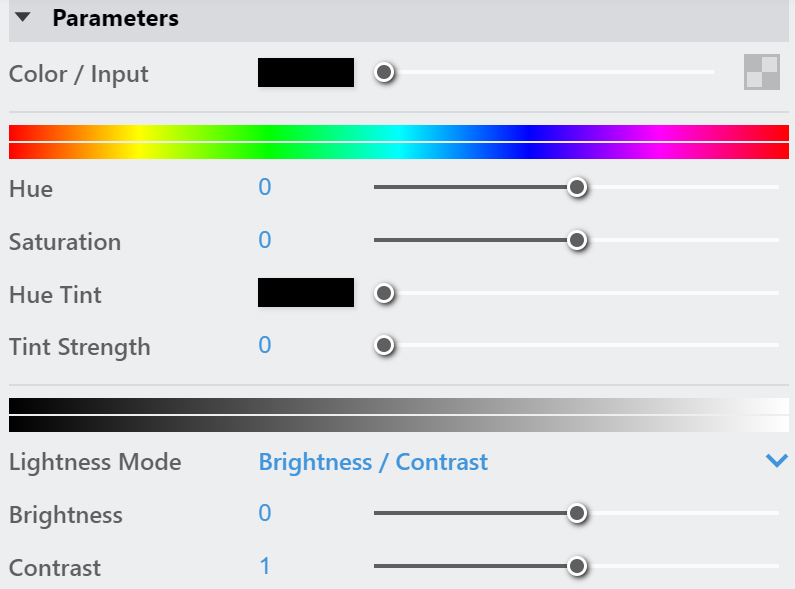Click the Saturation slider handle
The height and width of the screenshot is (589, 795).
pyautogui.click(x=577, y=240)
